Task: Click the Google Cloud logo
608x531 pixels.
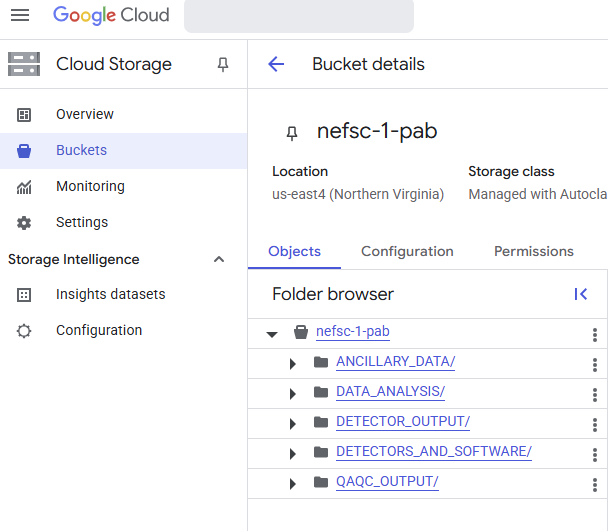Action: point(111,16)
